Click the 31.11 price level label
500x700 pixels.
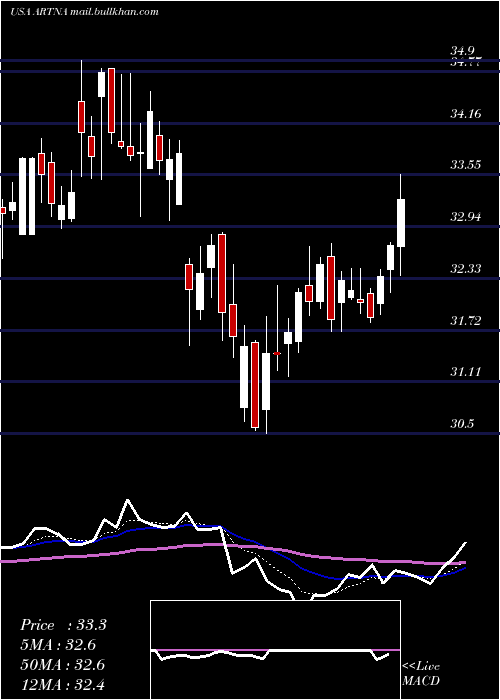466,371
